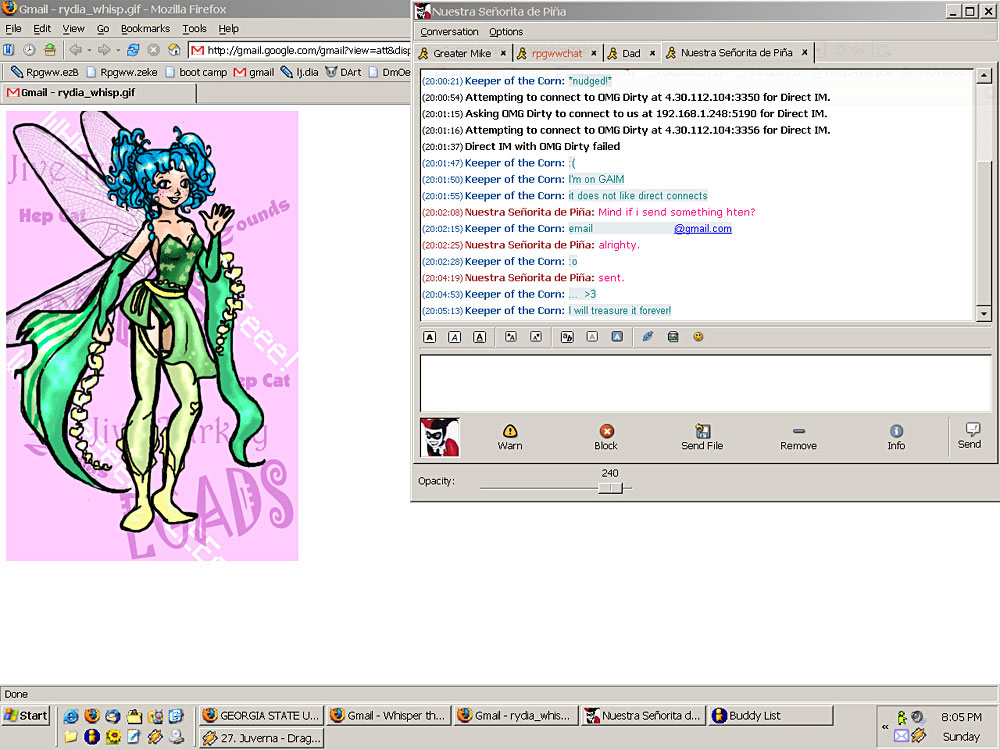Screen dimensions: 1000x750
Task: Close the Dad chat tab
Action: pyautogui.click(x=652, y=54)
